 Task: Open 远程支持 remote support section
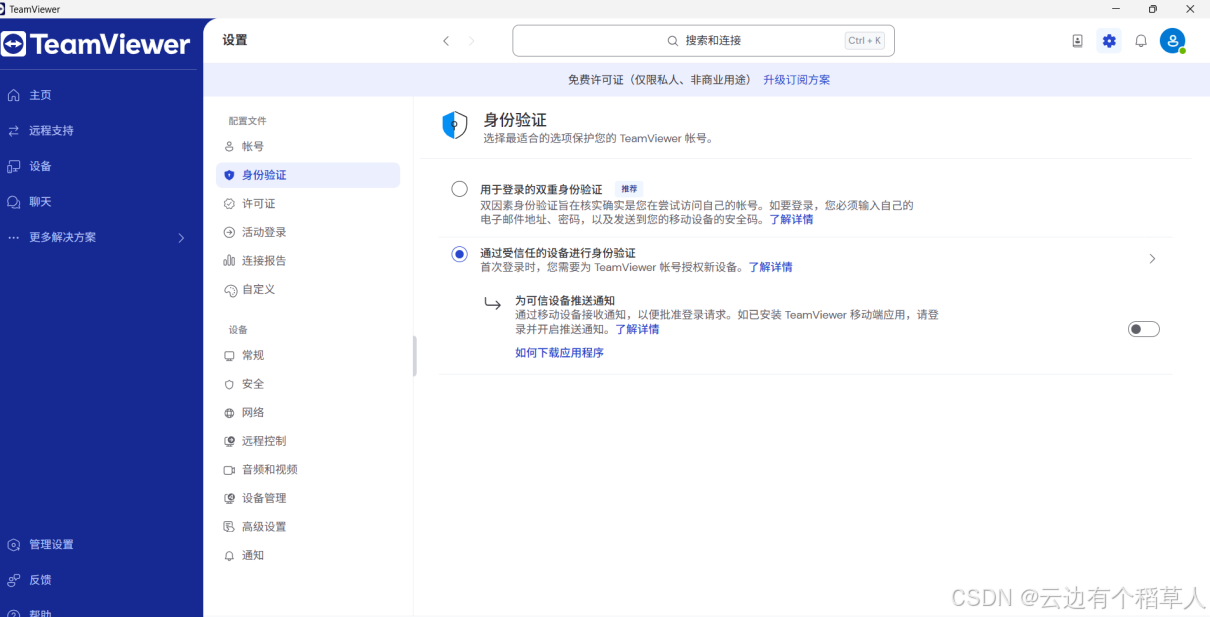click(51, 130)
